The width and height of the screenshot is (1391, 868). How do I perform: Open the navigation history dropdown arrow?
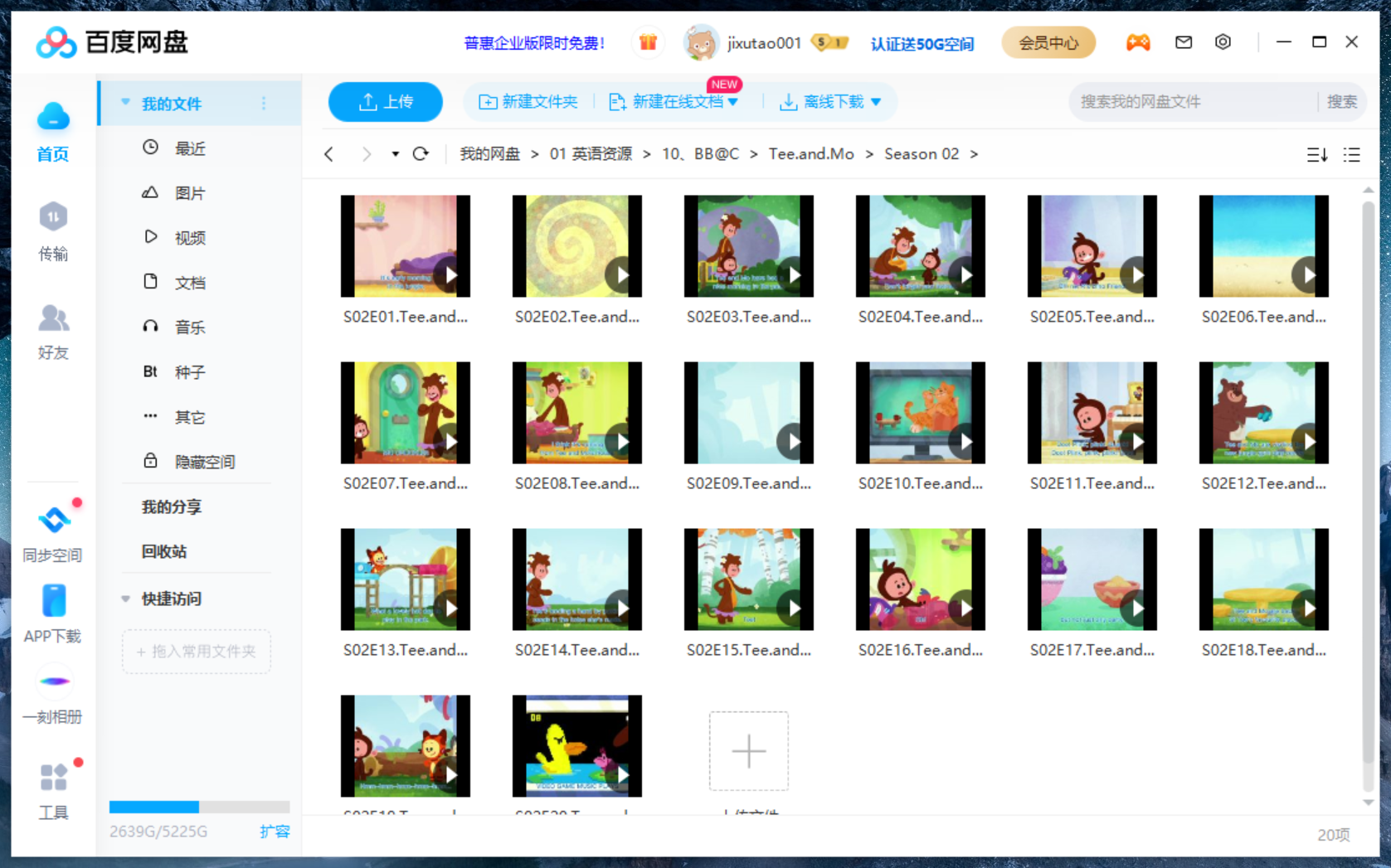(x=396, y=154)
